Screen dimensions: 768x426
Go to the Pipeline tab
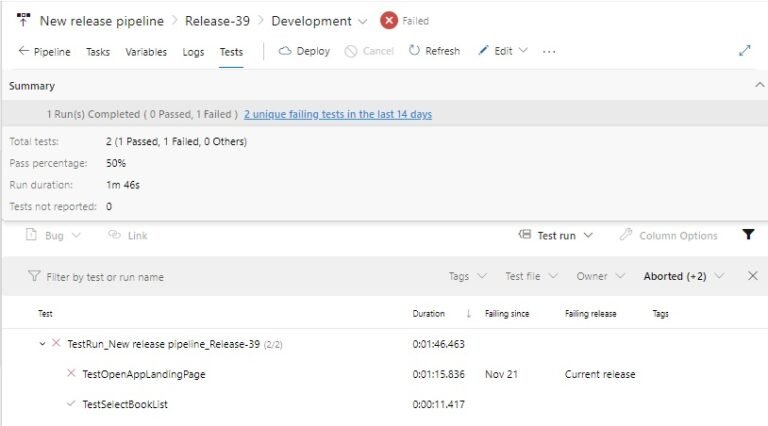coord(52,52)
